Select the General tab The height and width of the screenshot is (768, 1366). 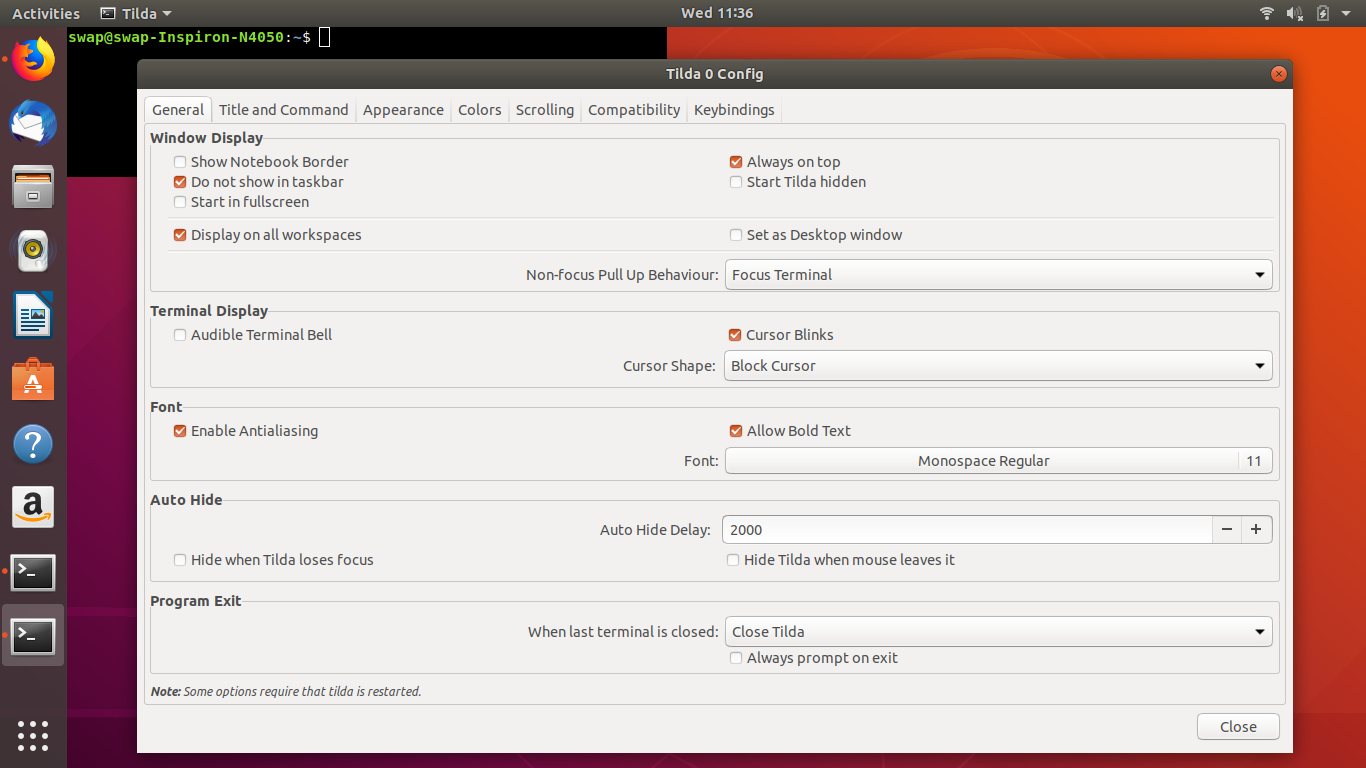178,110
